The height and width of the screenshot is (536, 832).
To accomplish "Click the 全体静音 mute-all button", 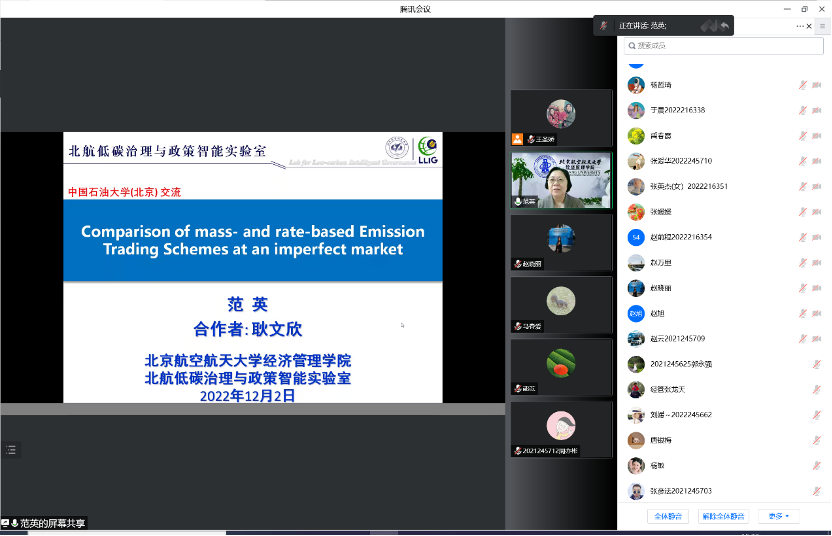I will point(668,516).
